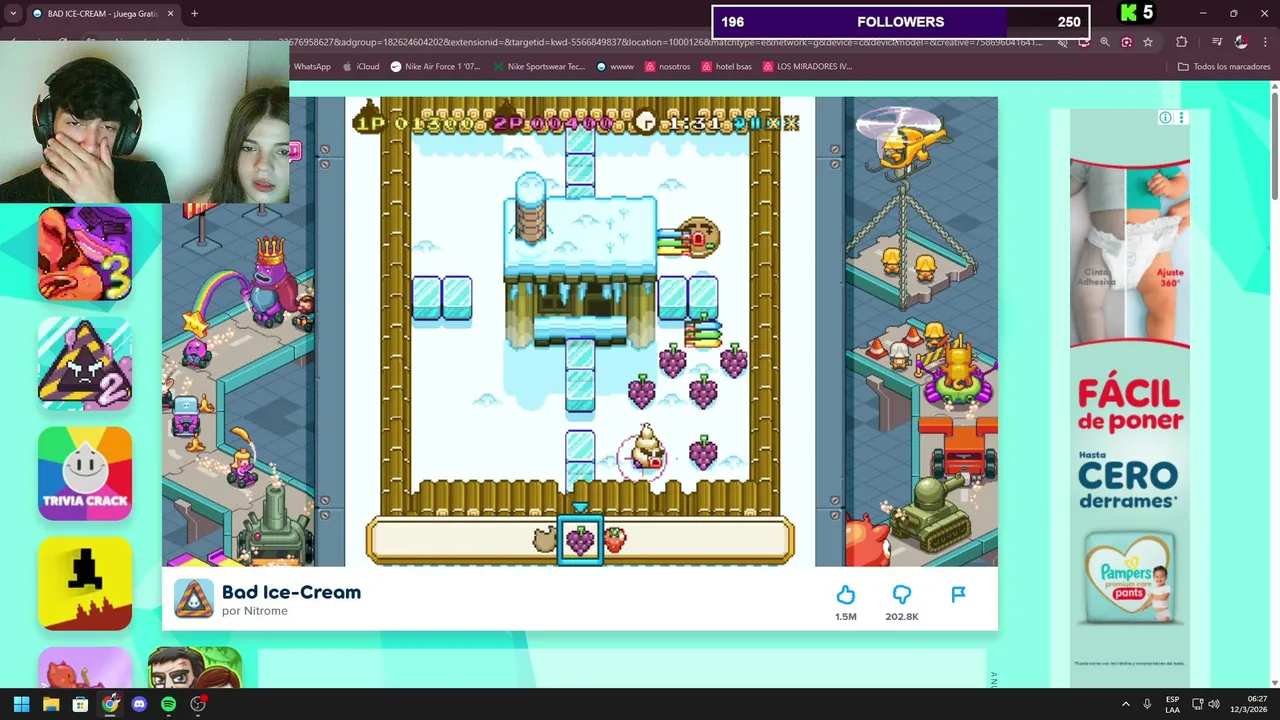Click the Bad Ice-Cream game logo icon
Viewport: 1280px width, 720px height.
tap(194, 599)
